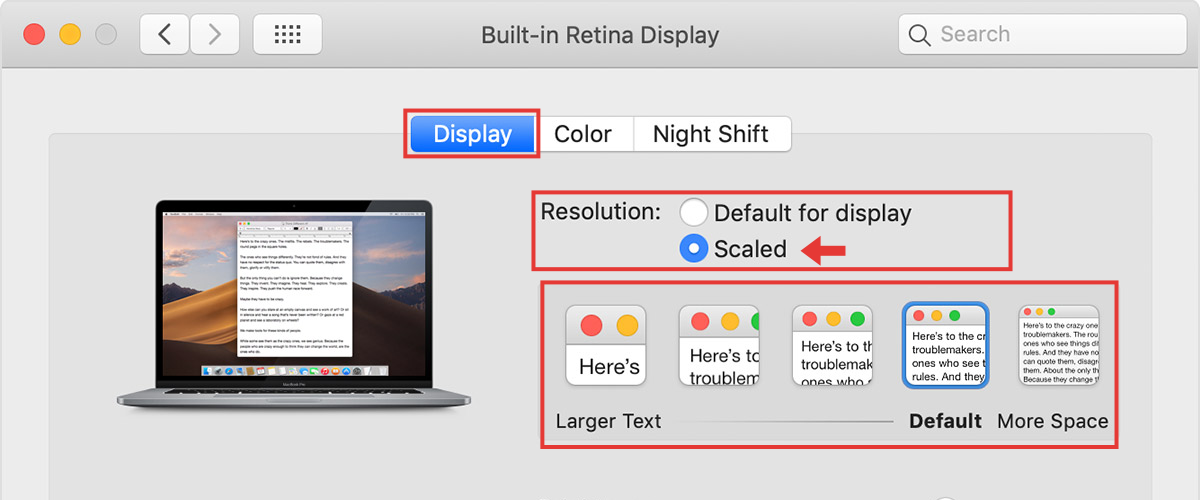
Task: Select the highlighted Default resolution thumbnail
Action: coord(946,345)
